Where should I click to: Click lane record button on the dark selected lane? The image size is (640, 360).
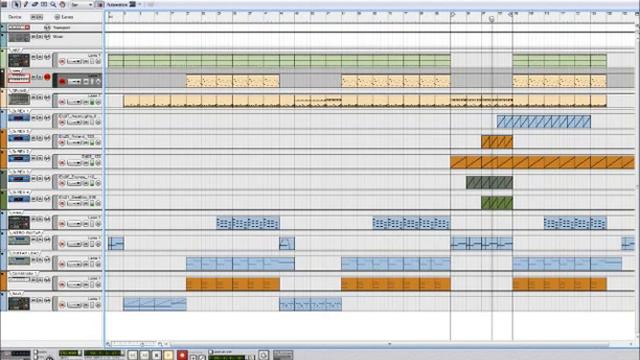coord(62,82)
